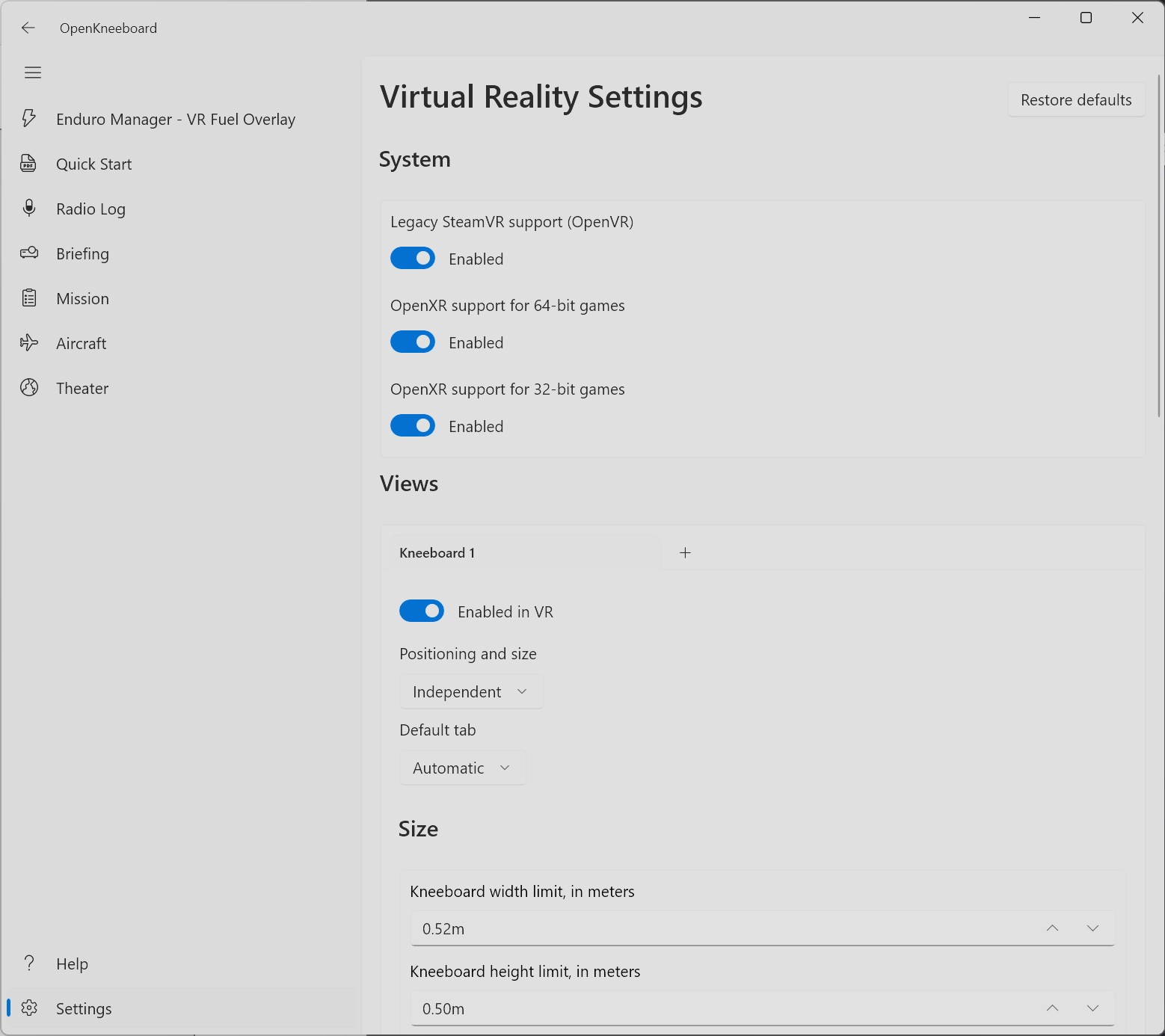This screenshot has height=1036, width=1165.
Task: Increase kneeboard height limit with up arrow
Action: [x=1052, y=1008]
